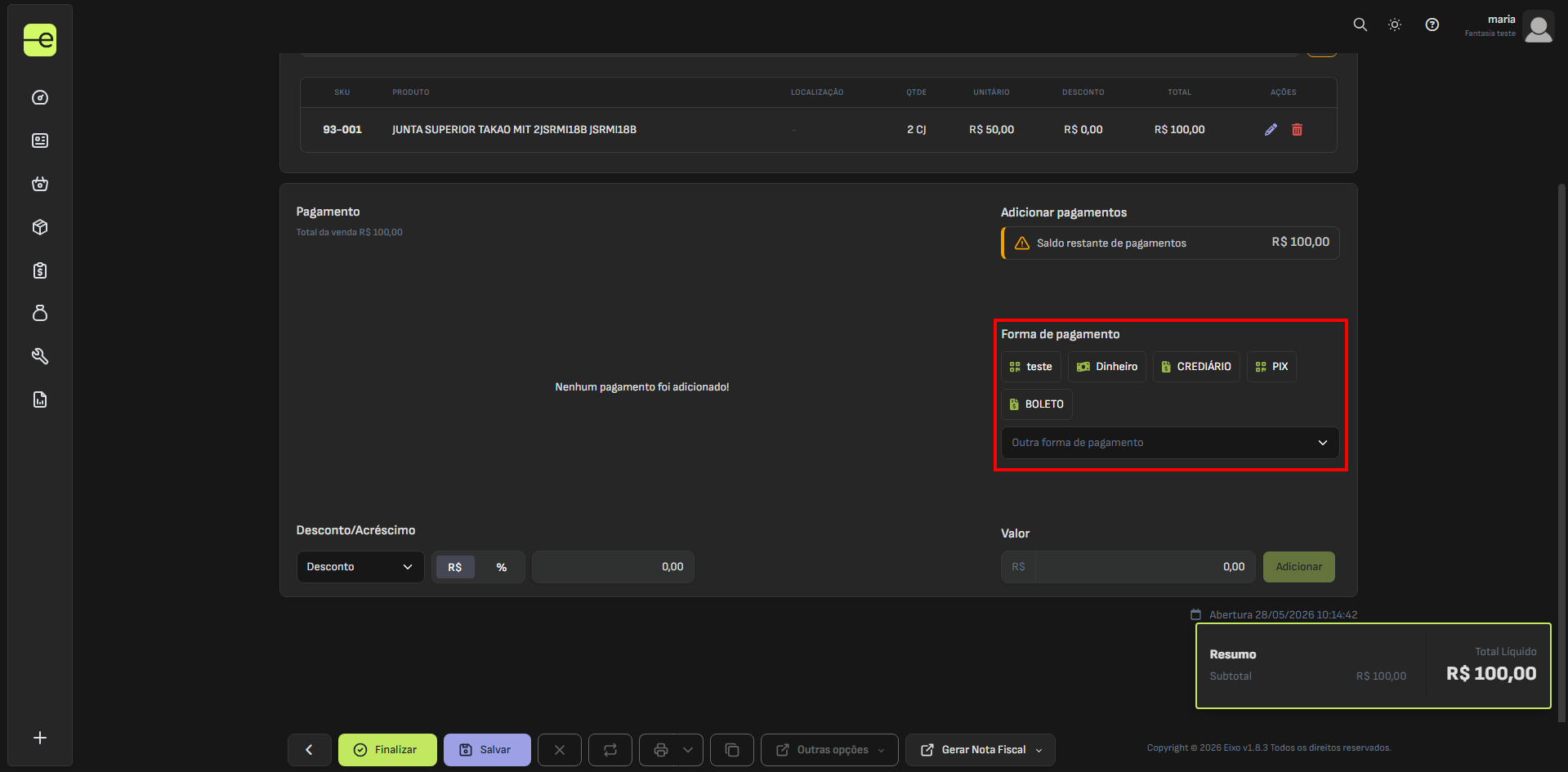The image size is (1568, 772).
Task: Focus the Valor payment amount field
Action: (1145, 567)
